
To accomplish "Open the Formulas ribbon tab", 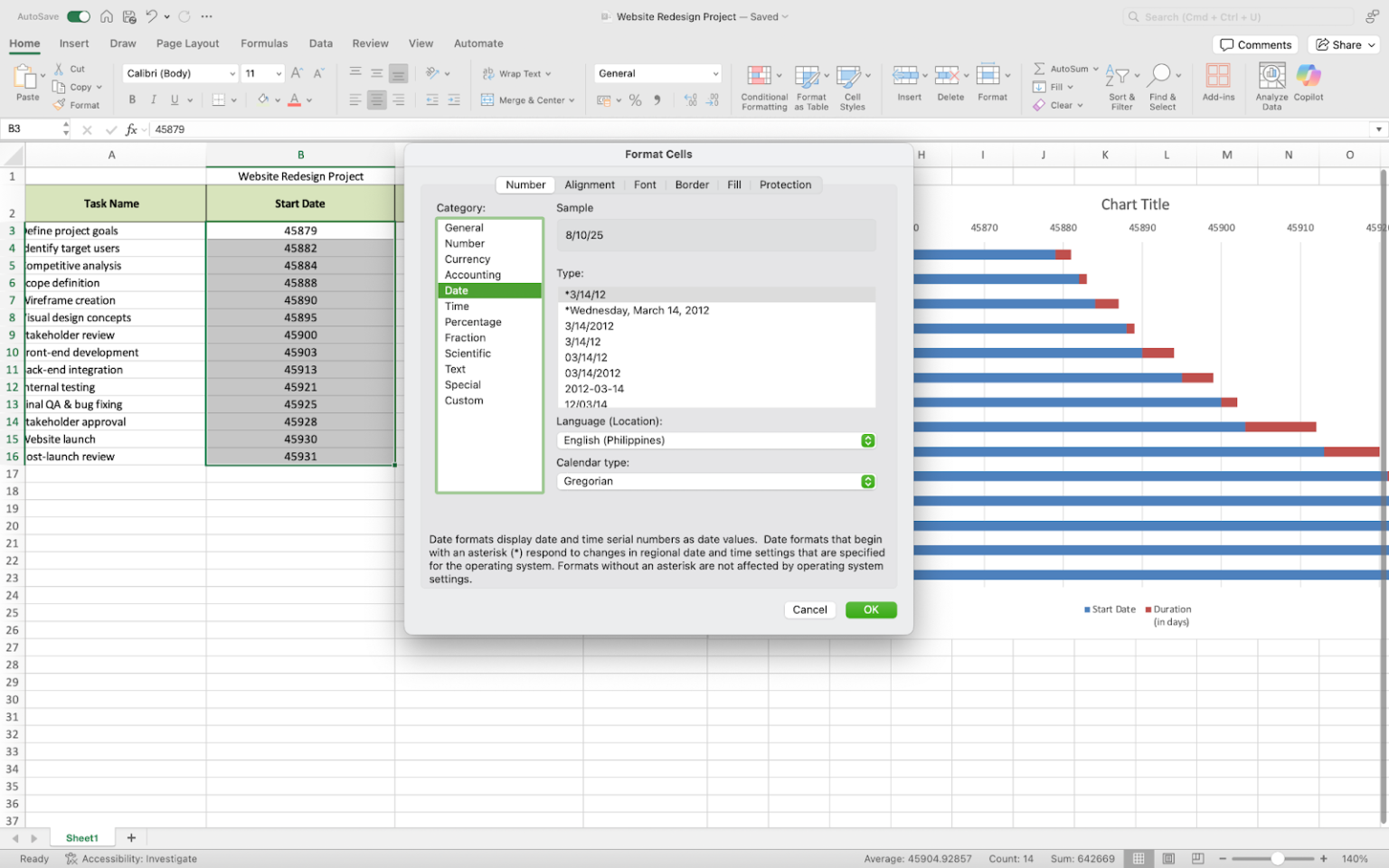I will pyautogui.click(x=263, y=43).
